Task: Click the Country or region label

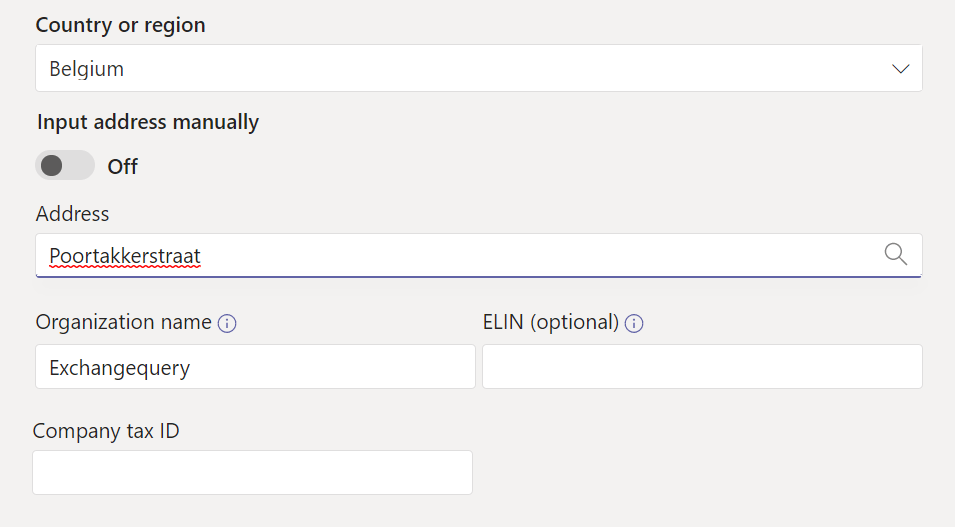Action: tap(121, 25)
